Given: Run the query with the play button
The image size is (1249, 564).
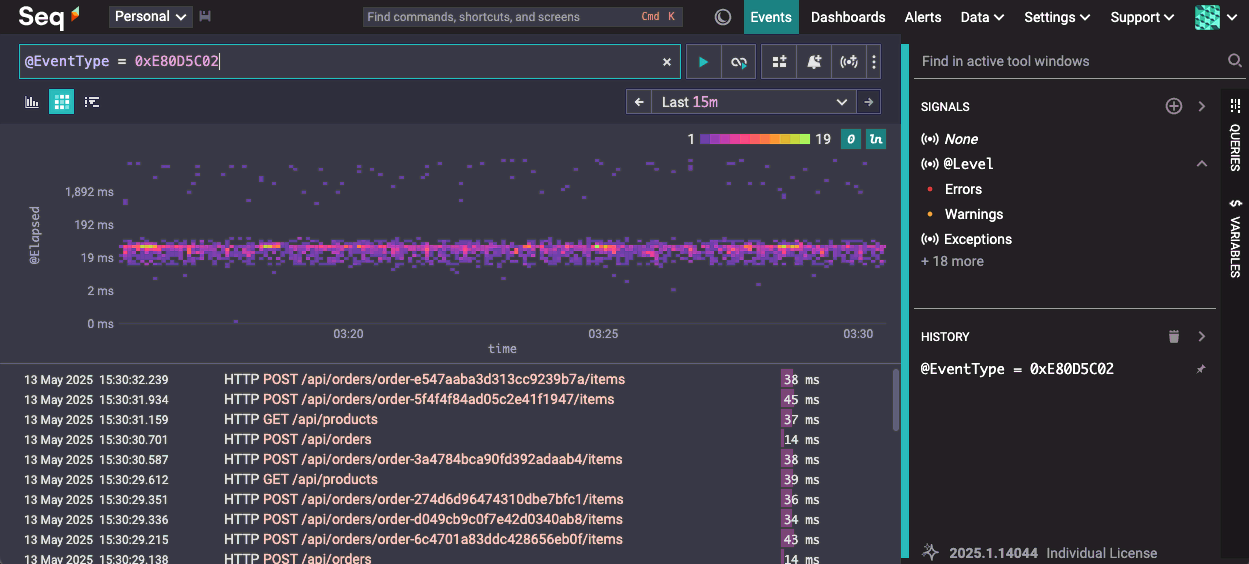Looking at the screenshot, I should pyautogui.click(x=704, y=62).
